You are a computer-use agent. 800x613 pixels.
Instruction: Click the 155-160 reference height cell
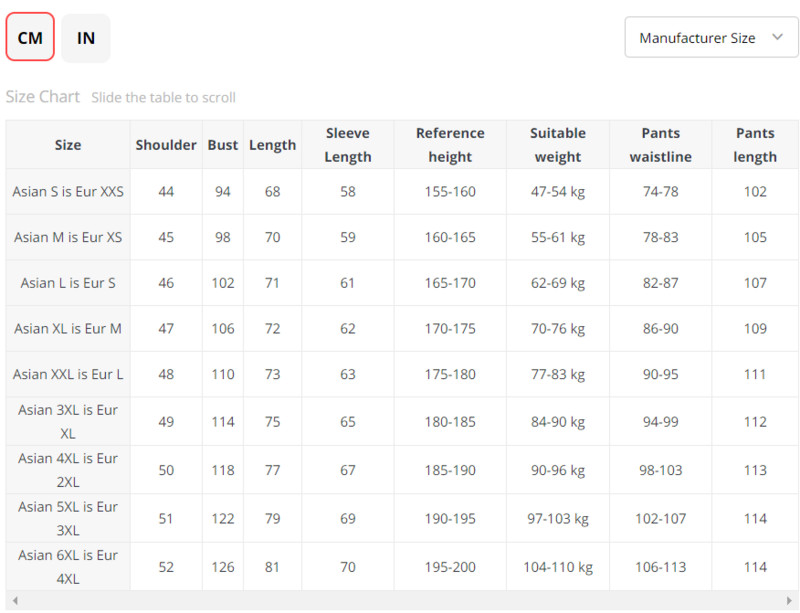[450, 191]
